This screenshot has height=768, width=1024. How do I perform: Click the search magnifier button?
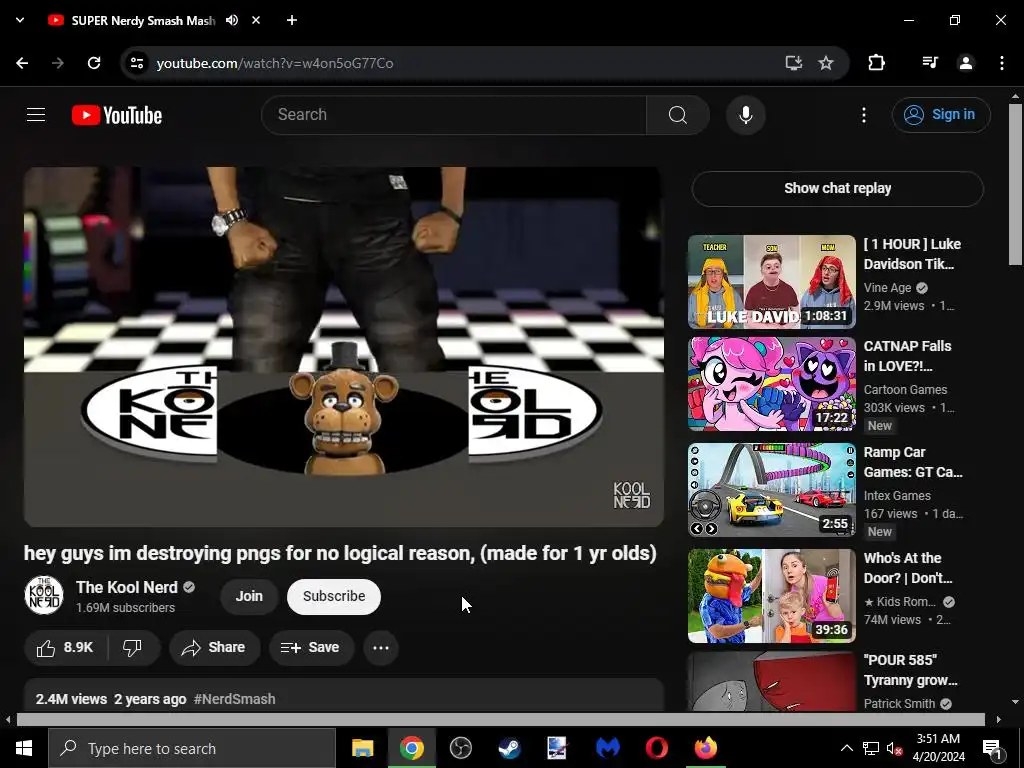tap(678, 115)
